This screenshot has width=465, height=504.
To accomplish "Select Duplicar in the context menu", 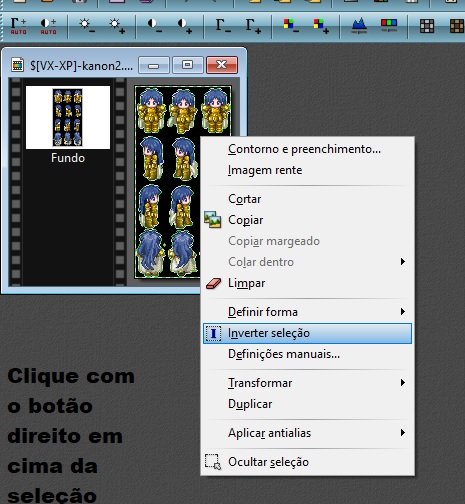I will pos(307,404).
